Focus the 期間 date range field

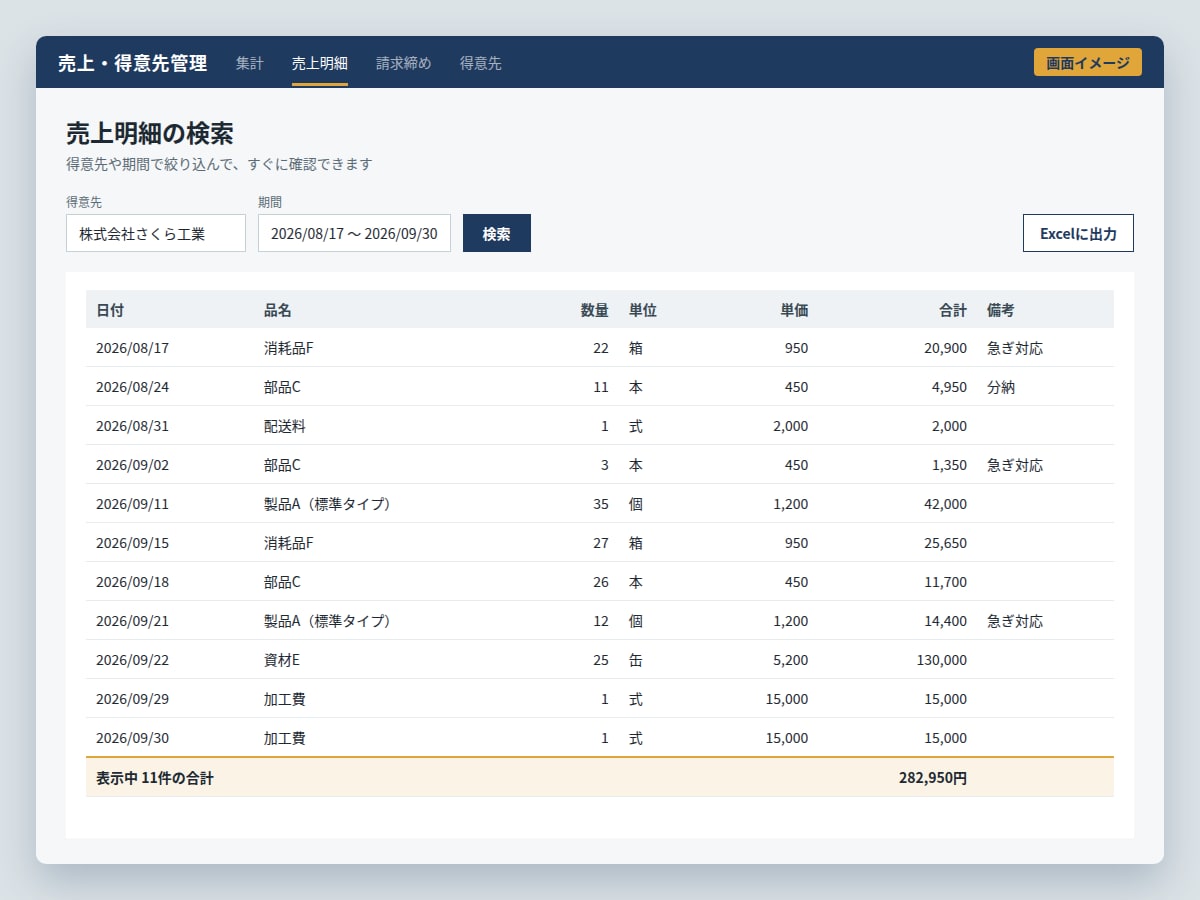(x=354, y=233)
